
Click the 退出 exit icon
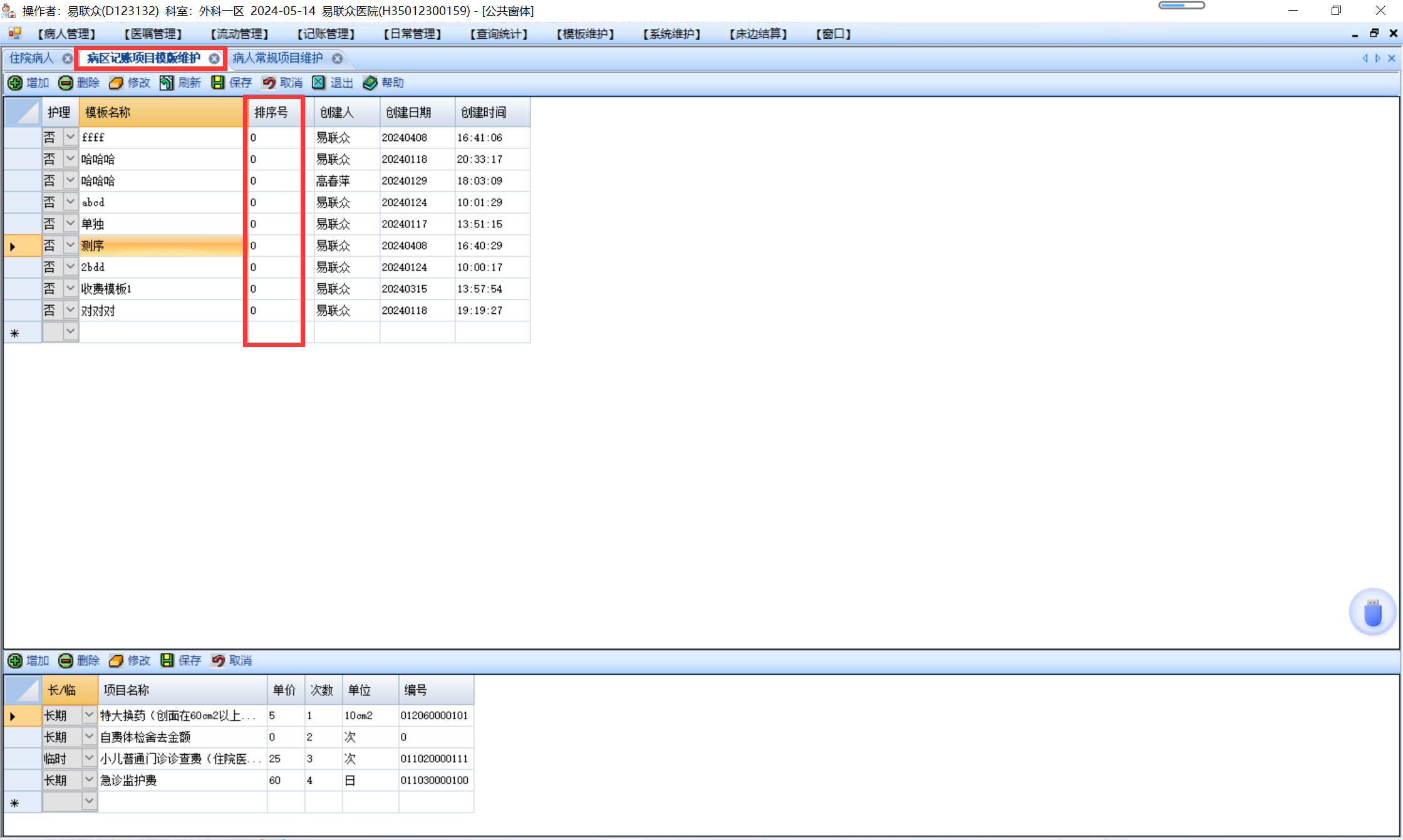click(x=319, y=83)
